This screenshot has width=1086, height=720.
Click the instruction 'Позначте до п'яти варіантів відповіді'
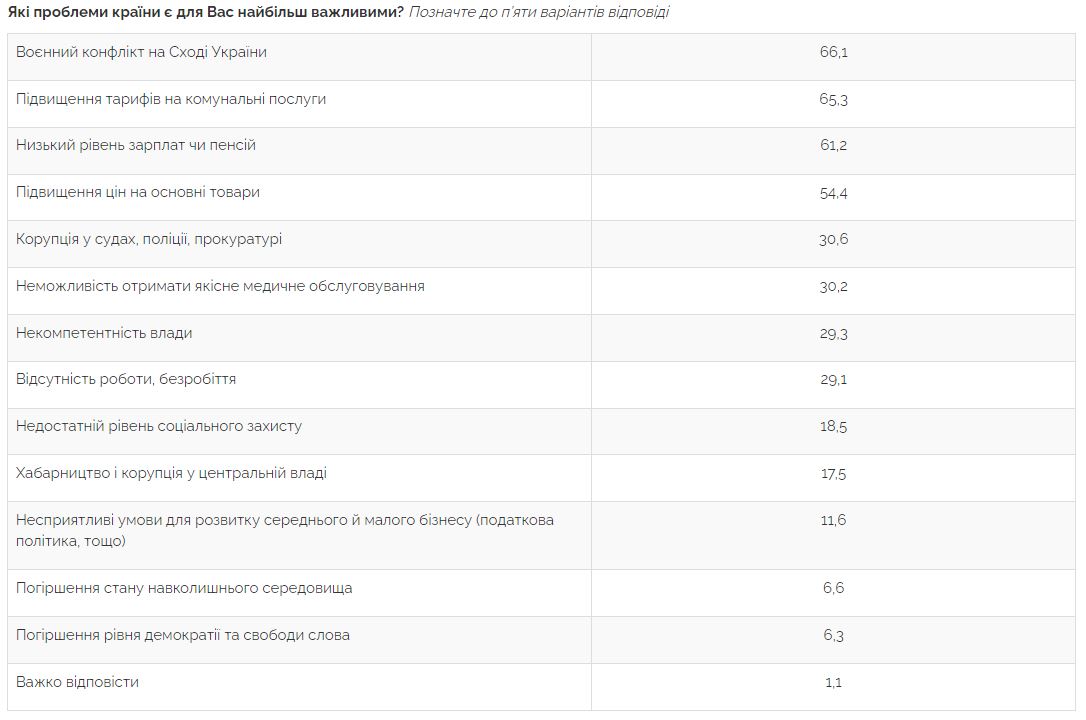538,12
